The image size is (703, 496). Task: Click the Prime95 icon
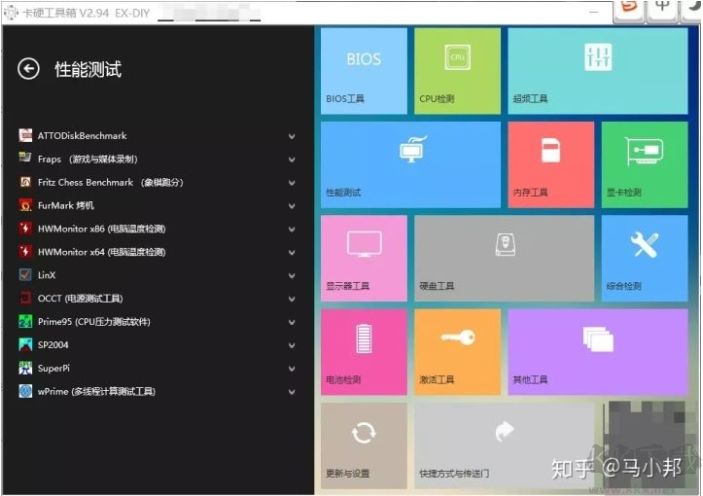click(26, 322)
